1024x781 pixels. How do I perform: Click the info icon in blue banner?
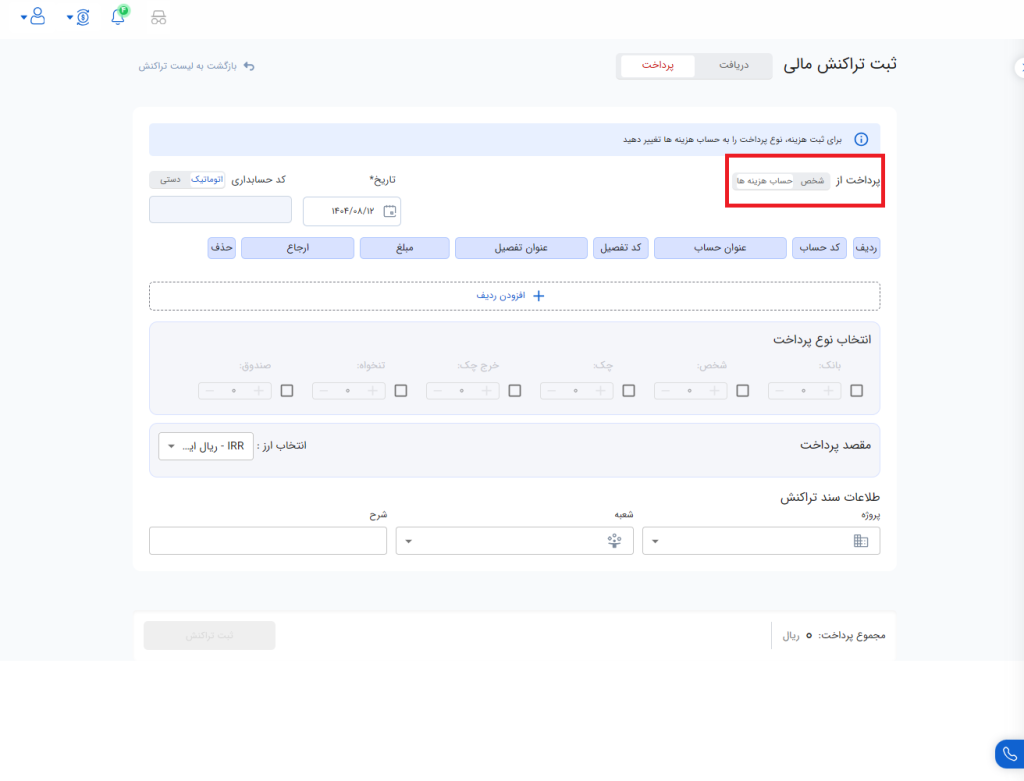pos(860,140)
